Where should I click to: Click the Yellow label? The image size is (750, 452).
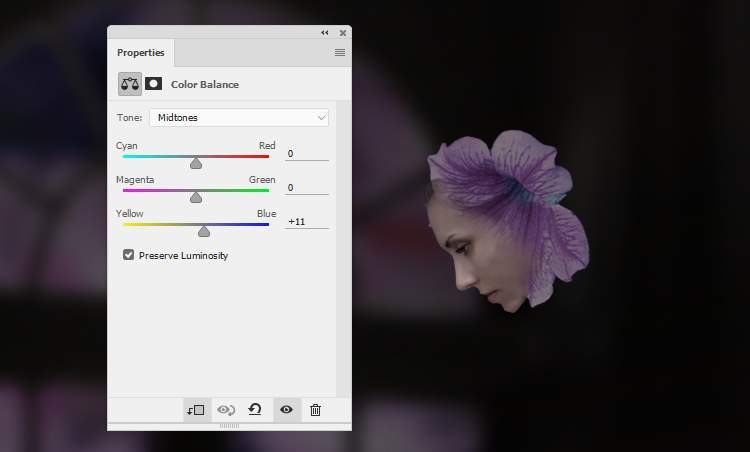[129, 214]
